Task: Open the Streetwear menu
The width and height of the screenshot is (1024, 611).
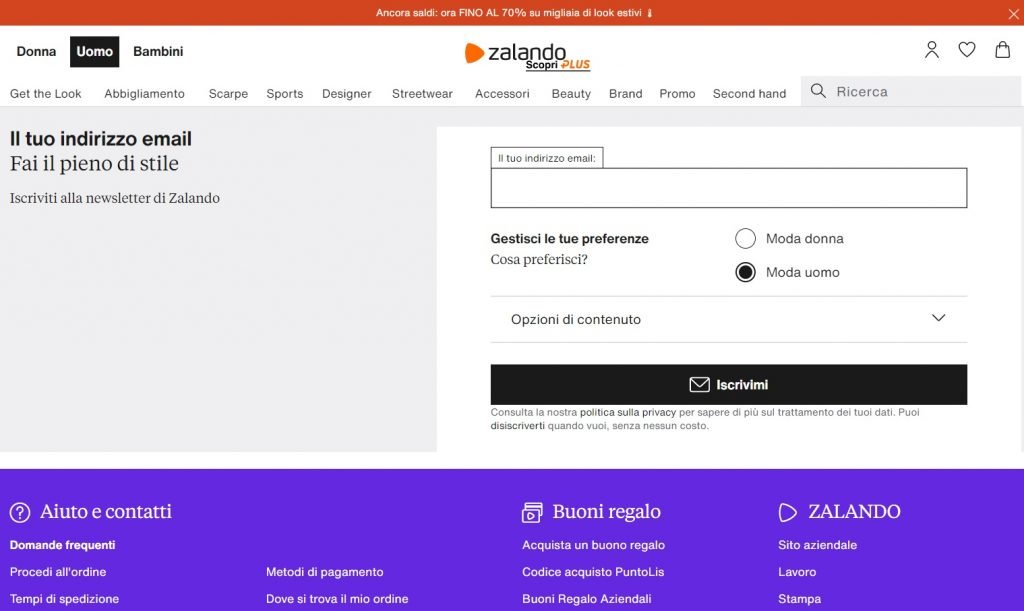Action: click(423, 93)
